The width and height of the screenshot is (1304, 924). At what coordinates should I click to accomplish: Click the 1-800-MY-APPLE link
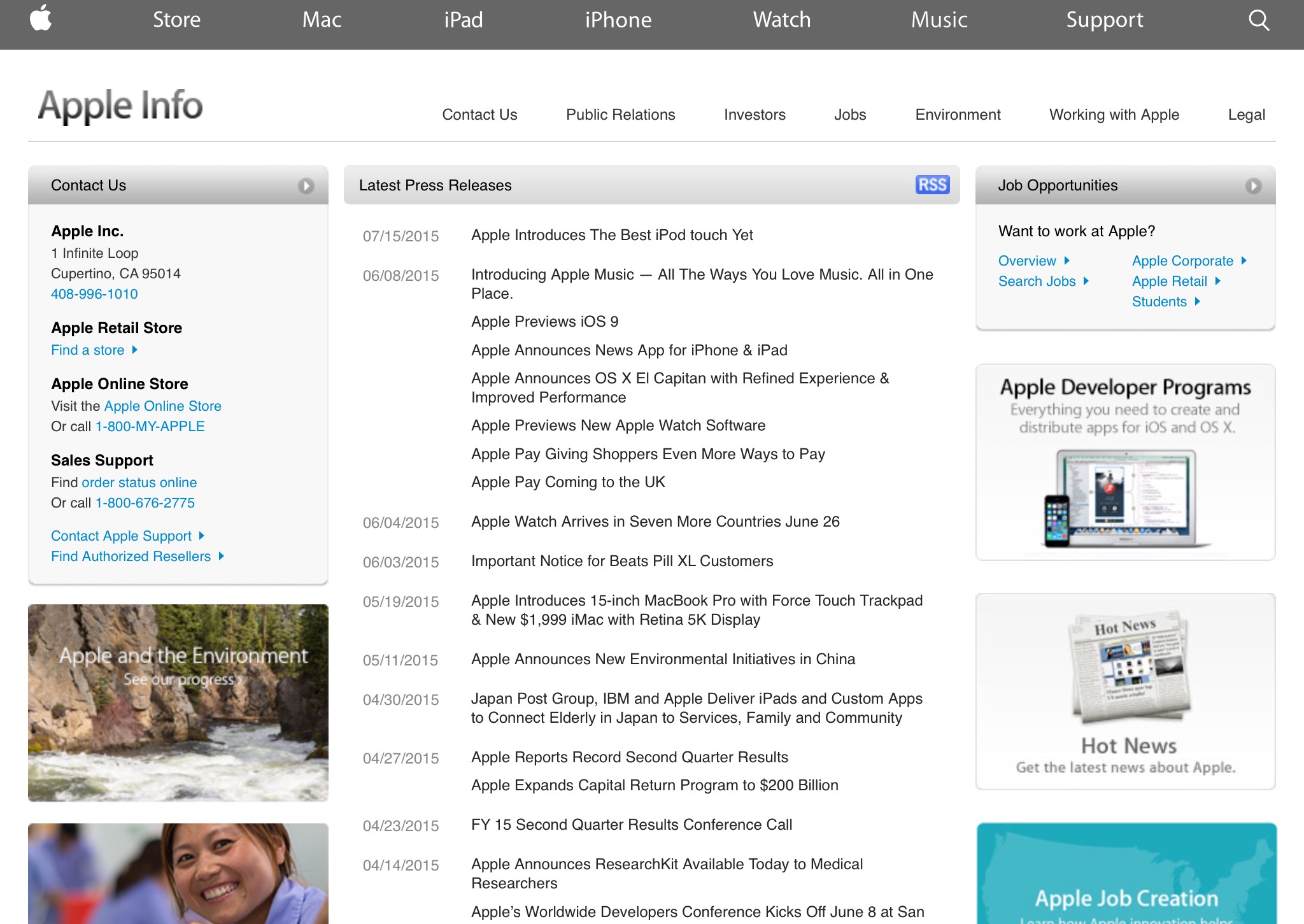click(x=150, y=427)
